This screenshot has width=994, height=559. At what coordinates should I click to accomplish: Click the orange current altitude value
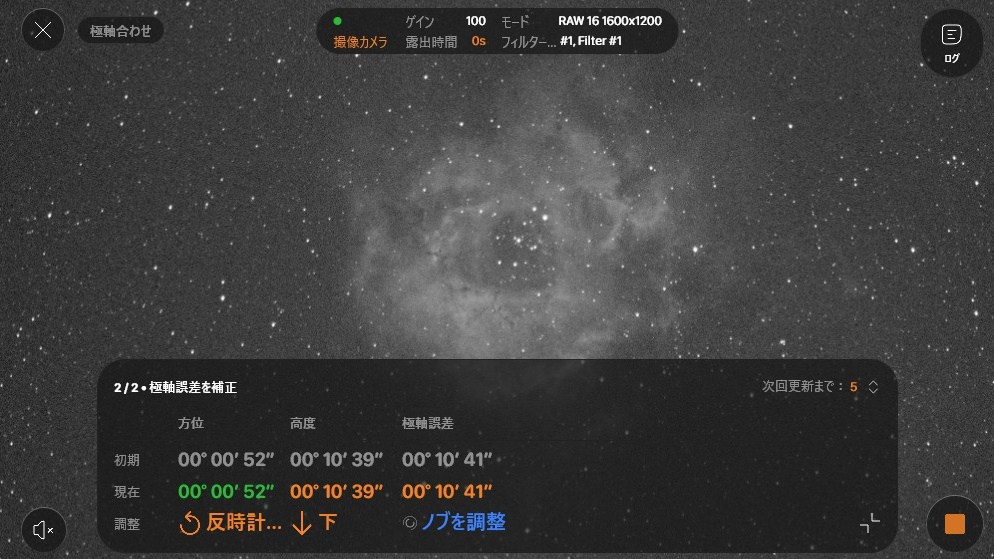[x=337, y=491]
